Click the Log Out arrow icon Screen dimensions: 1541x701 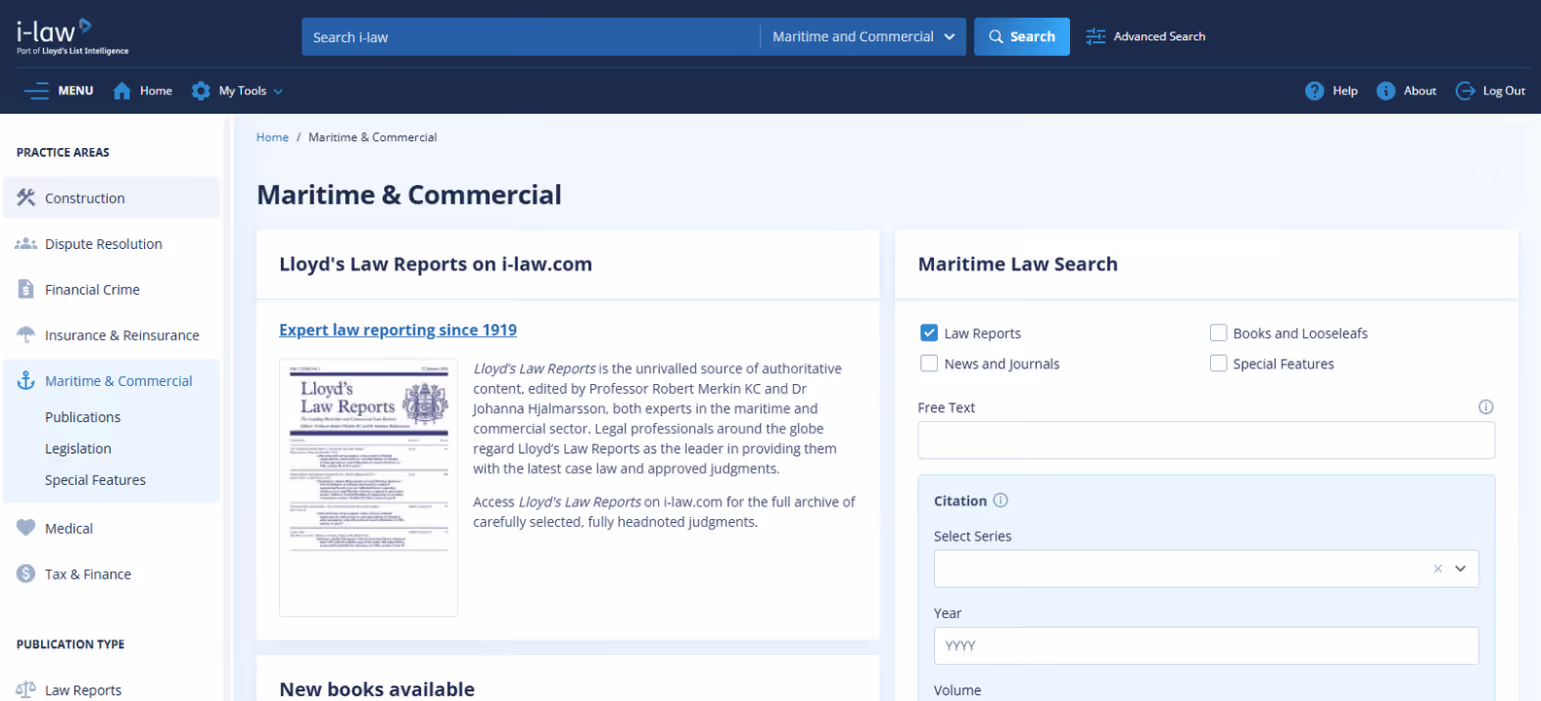coord(1465,91)
